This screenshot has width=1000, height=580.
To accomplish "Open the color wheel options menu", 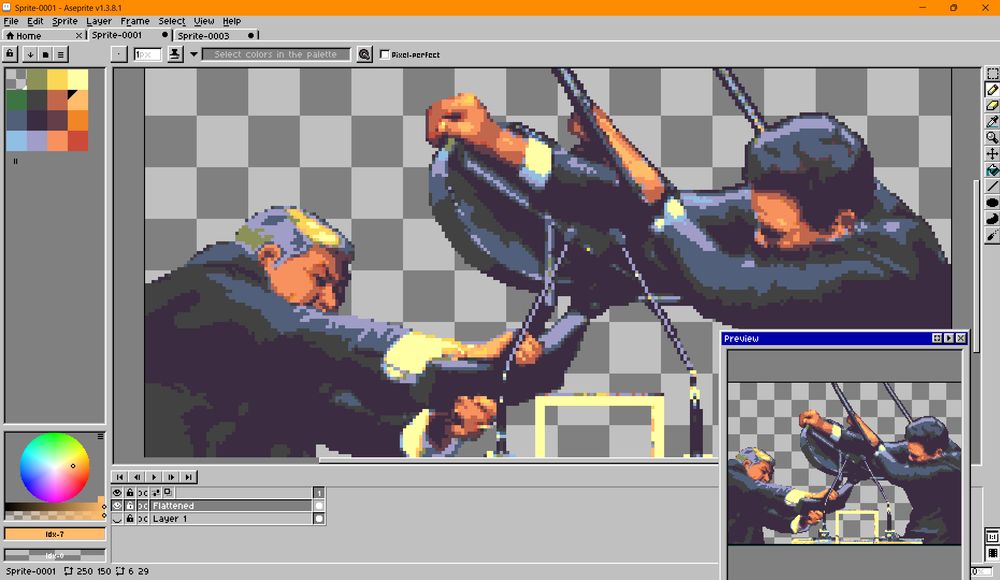I will [x=100, y=436].
